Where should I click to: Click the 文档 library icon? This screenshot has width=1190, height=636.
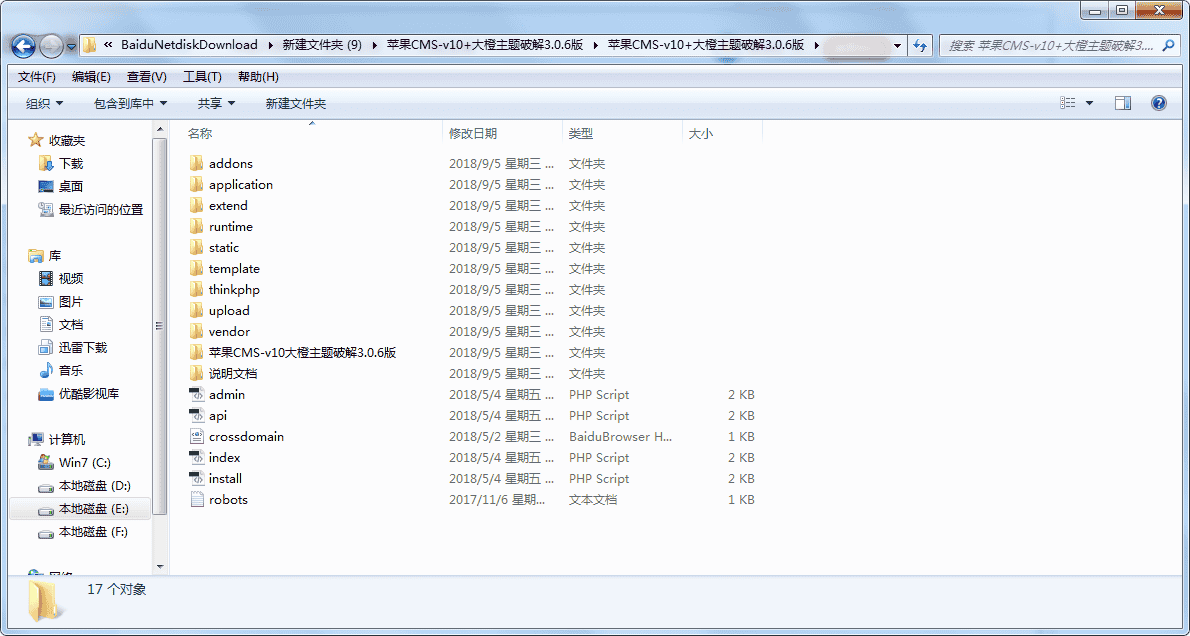click(x=46, y=325)
